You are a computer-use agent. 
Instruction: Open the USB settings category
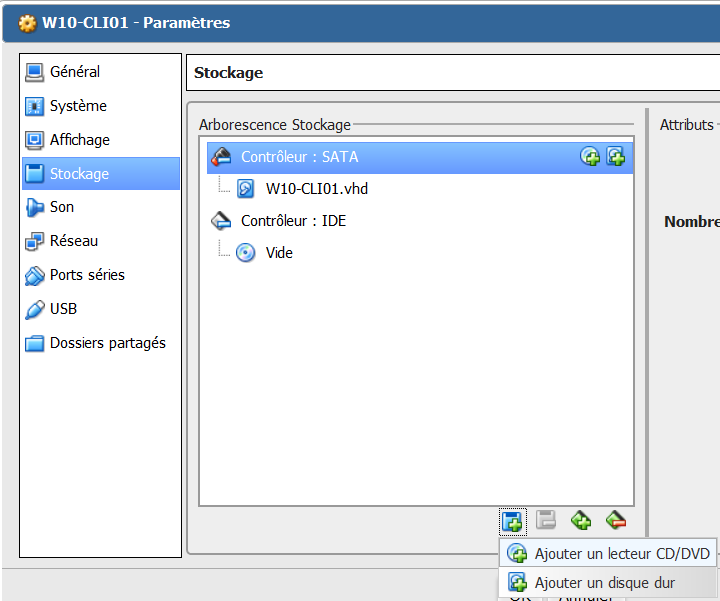(101, 309)
